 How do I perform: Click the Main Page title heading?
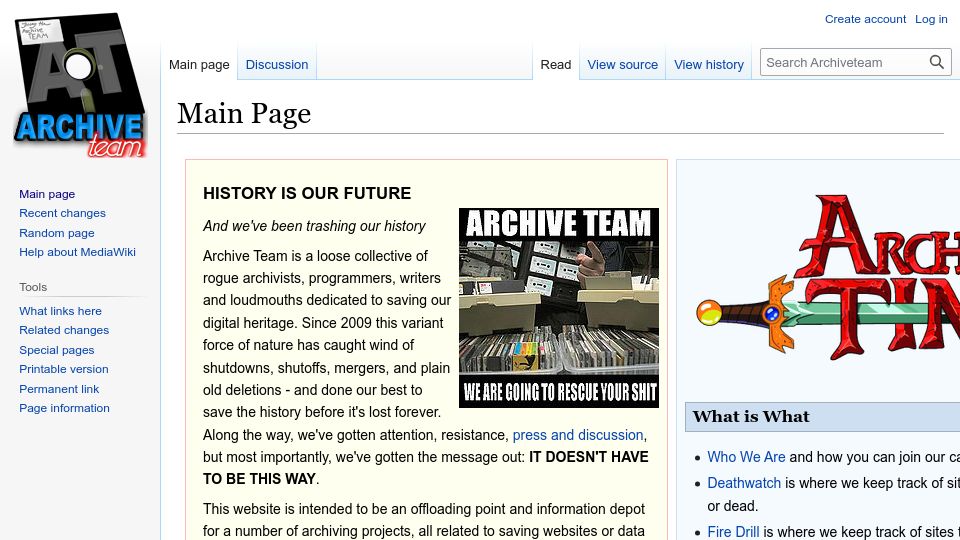click(244, 114)
